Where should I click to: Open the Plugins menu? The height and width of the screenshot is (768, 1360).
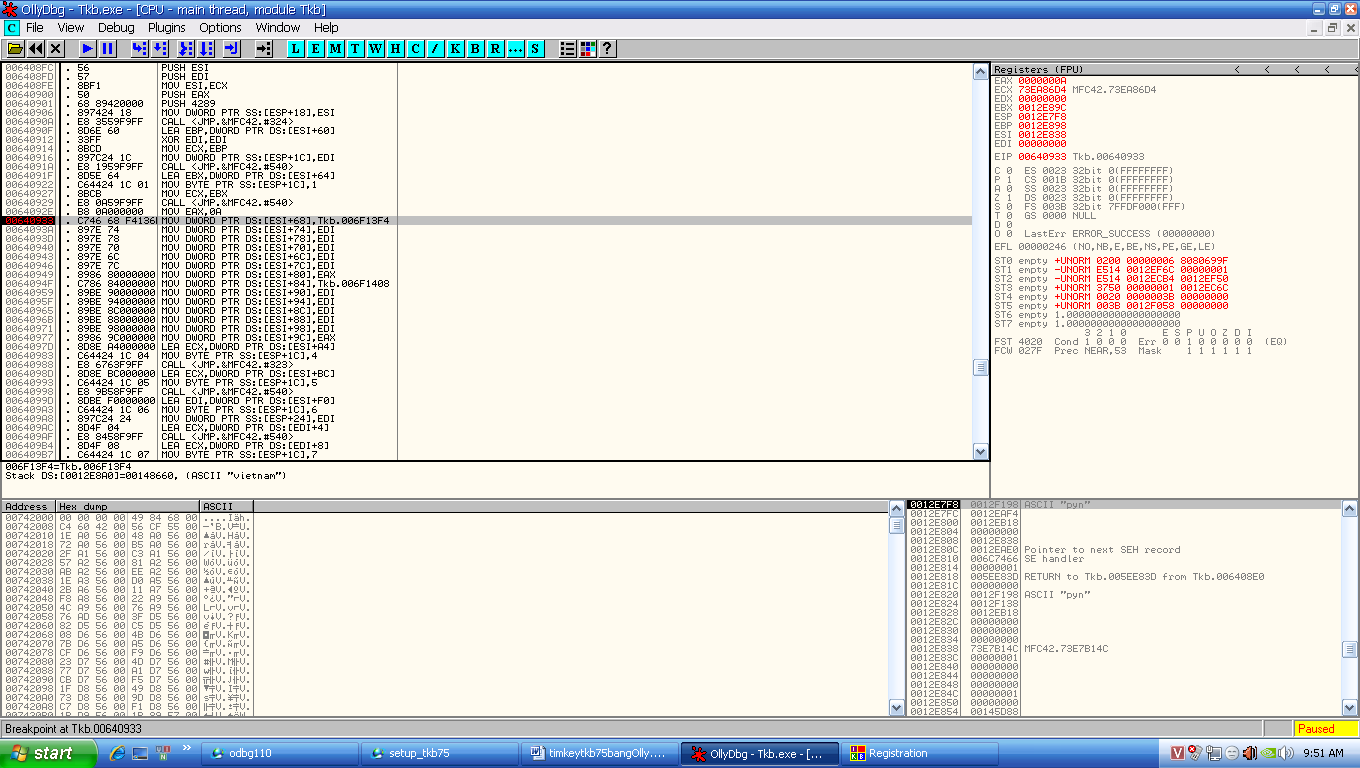(x=167, y=27)
